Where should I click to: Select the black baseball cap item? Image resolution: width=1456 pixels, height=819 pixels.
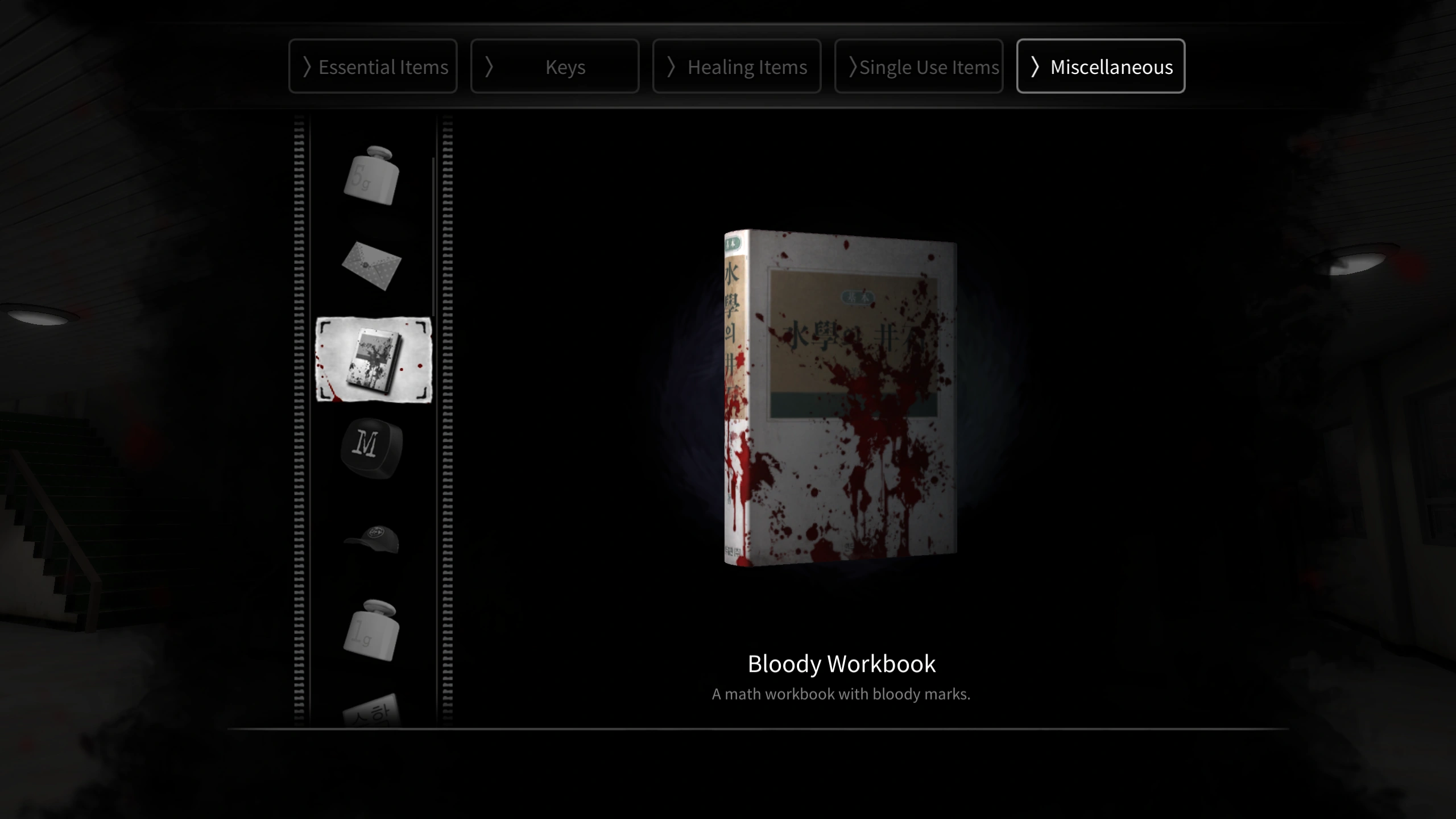373,539
